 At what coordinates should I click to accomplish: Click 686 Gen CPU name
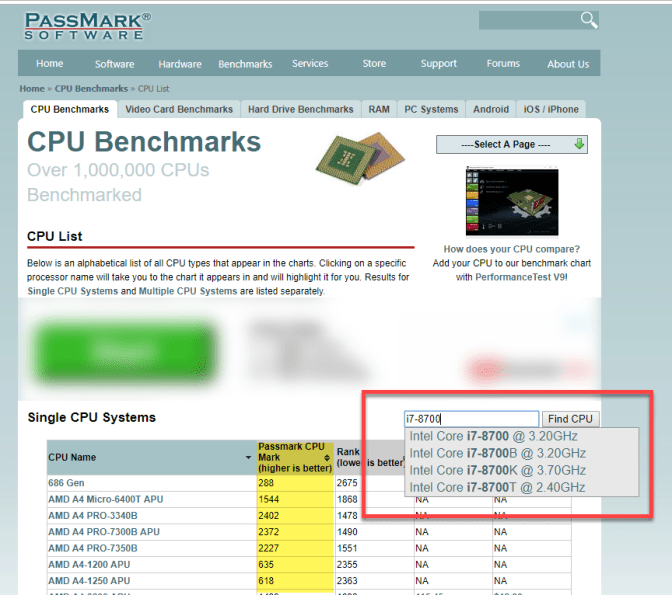pos(66,483)
